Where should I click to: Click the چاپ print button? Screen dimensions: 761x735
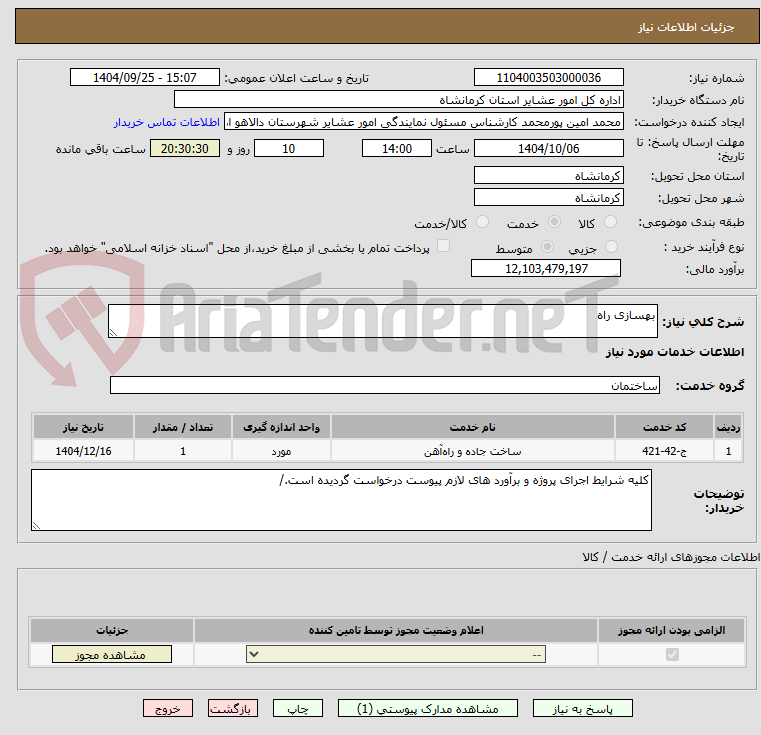coord(298,708)
